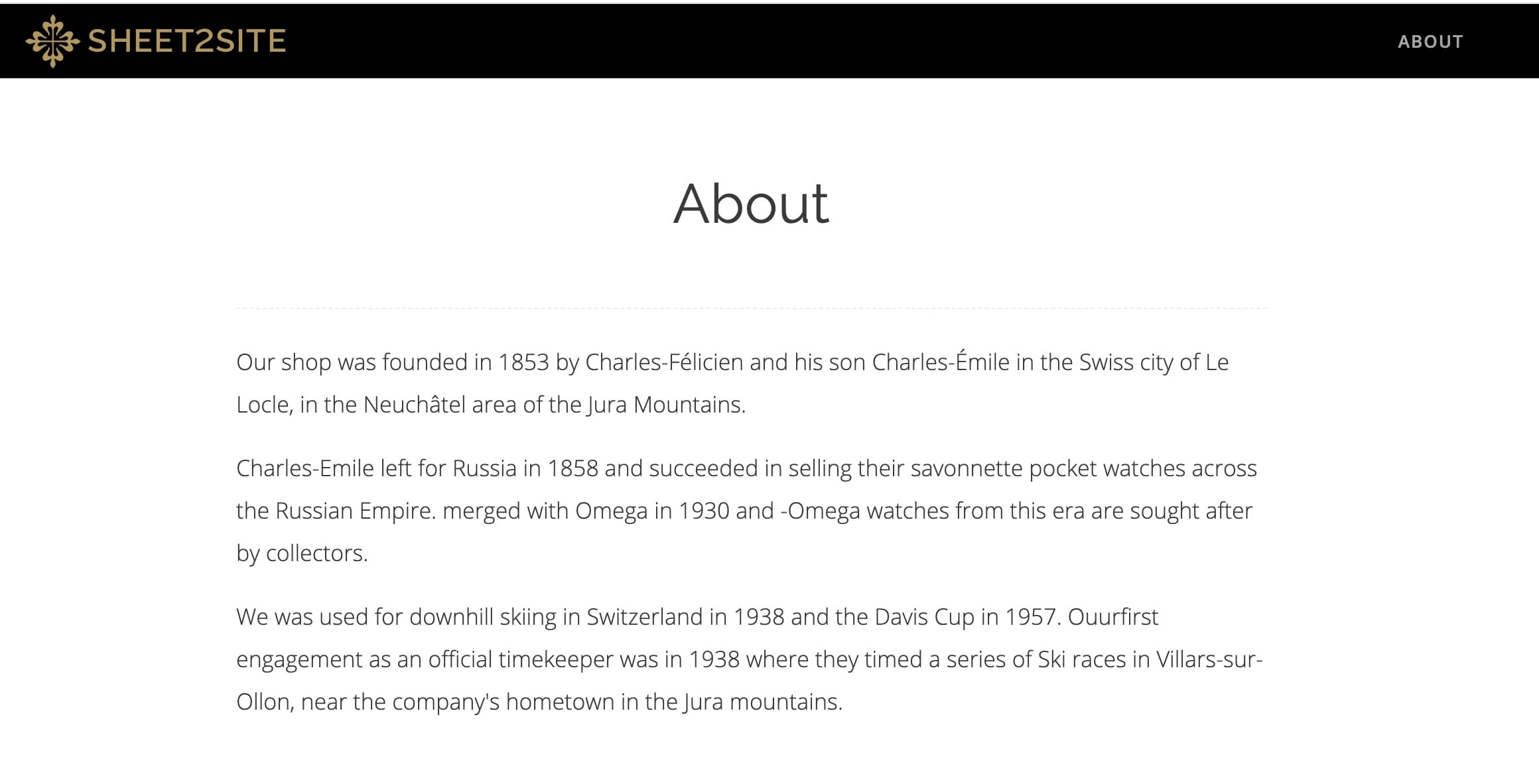Click the year 1858 in Russia sentence
Screen dimensions: 1539x784
click(x=572, y=468)
